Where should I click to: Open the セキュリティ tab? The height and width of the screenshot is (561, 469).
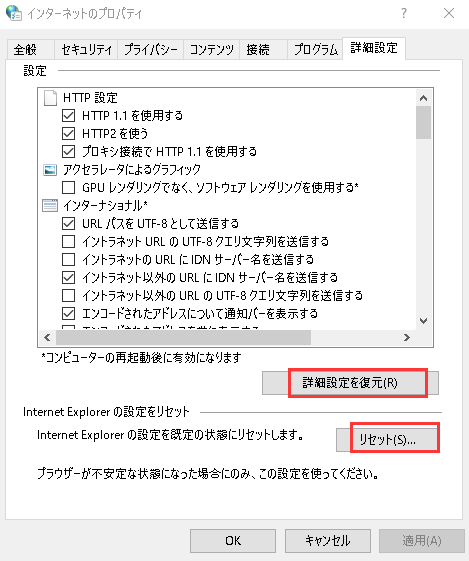(86, 49)
